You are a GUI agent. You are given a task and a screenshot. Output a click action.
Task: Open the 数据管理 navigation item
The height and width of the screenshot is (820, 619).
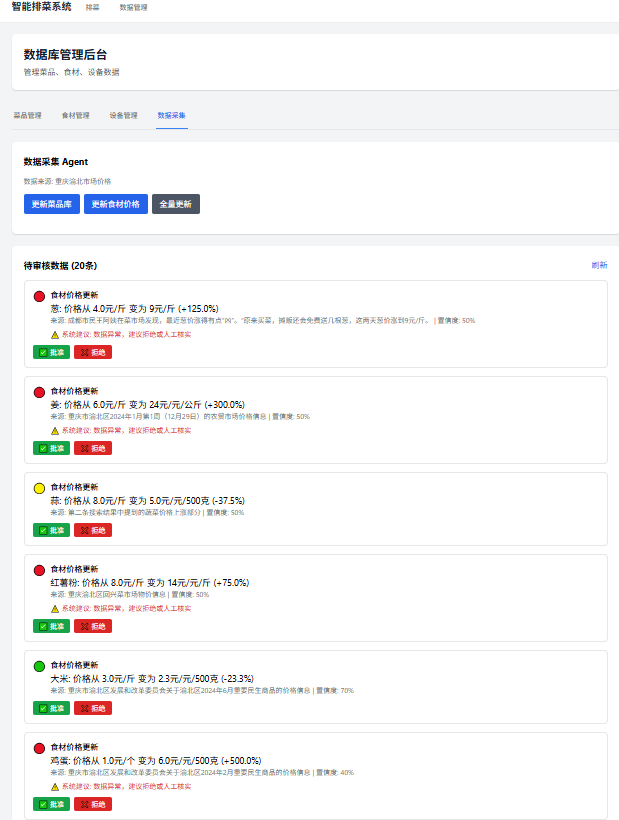tap(133, 7)
